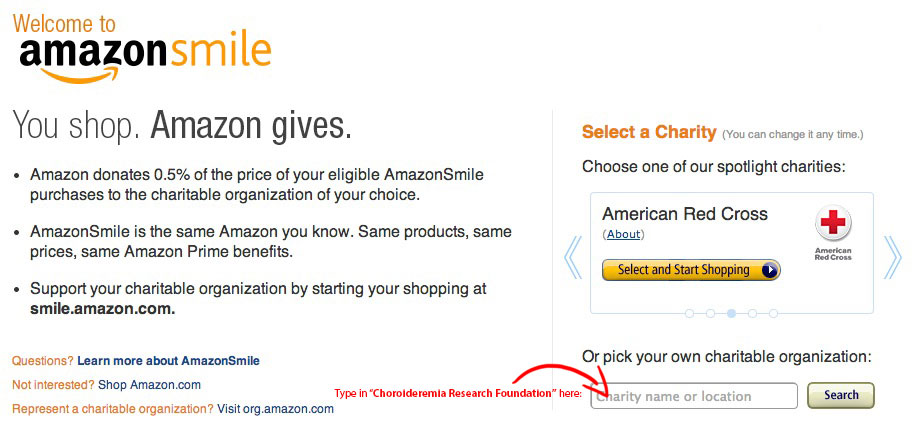Select the first carousel dot
The height and width of the screenshot is (434, 923).
point(689,313)
